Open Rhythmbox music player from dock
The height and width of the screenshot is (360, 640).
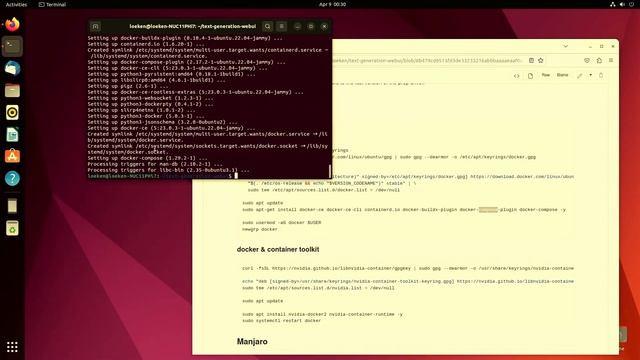coord(12,112)
